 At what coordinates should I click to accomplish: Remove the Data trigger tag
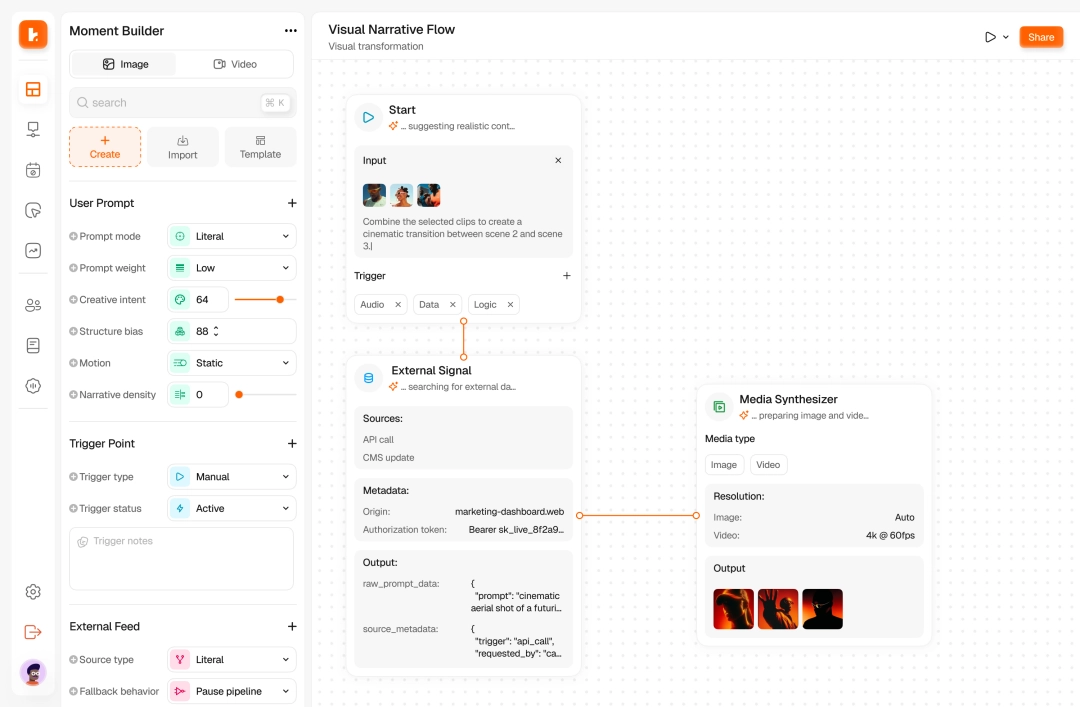pos(453,305)
